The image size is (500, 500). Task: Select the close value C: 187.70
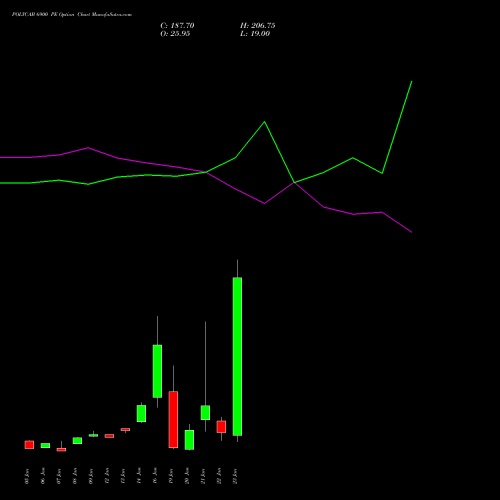pos(177,26)
